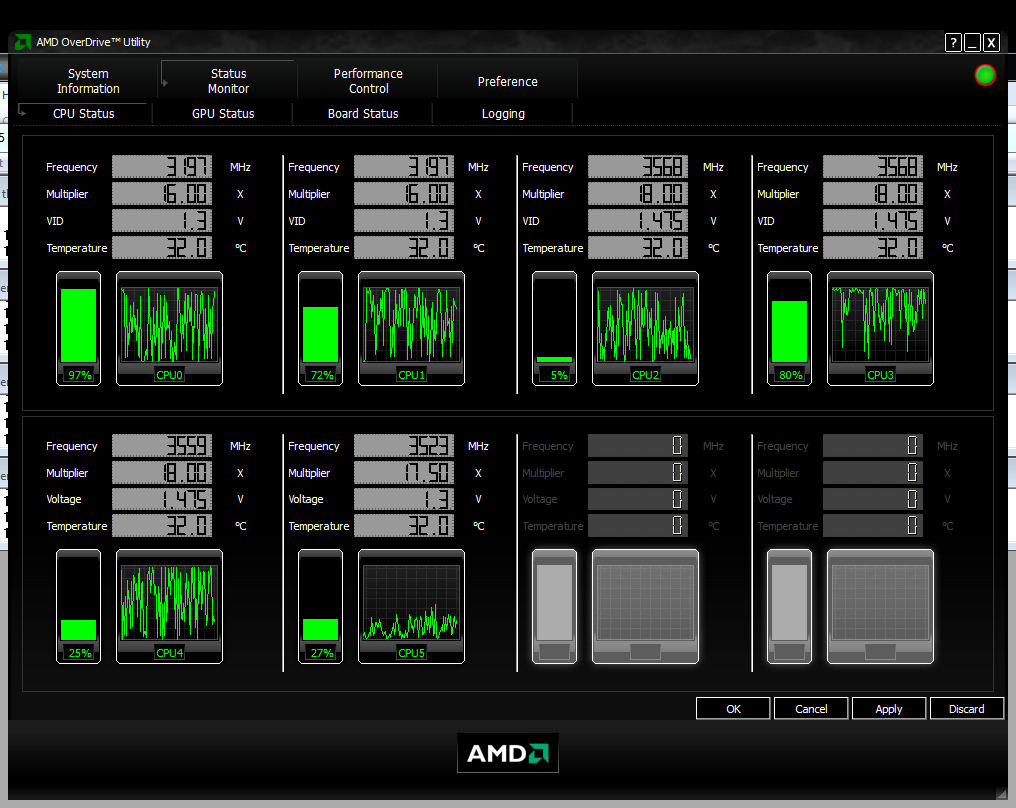The width and height of the screenshot is (1016, 808).
Task: Click the CPU2 5% load bar
Action: point(554,329)
